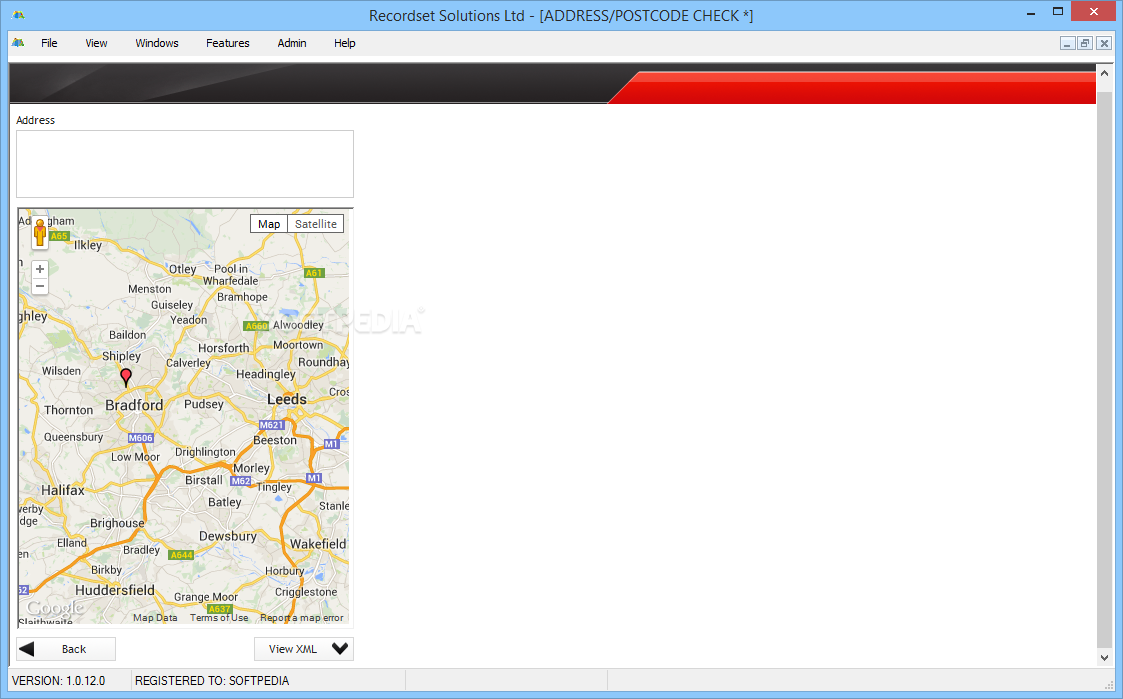Image resolution: width=1123 pixels, height=699 pixels.
Task: Open the File menu
Action: [49, 43]
